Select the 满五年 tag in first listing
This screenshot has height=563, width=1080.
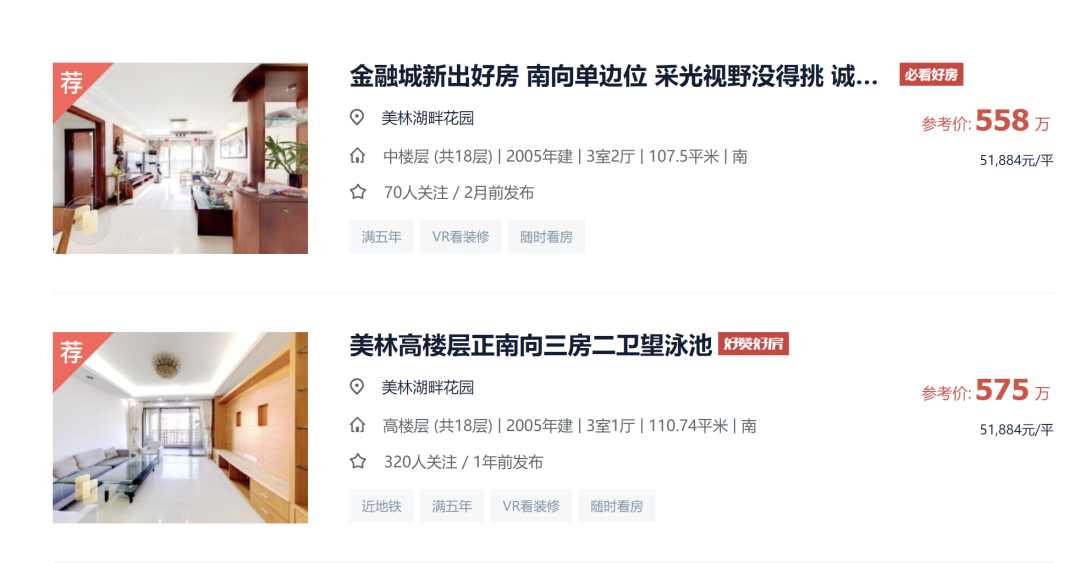pyautogui.click(x=381, y=237)
